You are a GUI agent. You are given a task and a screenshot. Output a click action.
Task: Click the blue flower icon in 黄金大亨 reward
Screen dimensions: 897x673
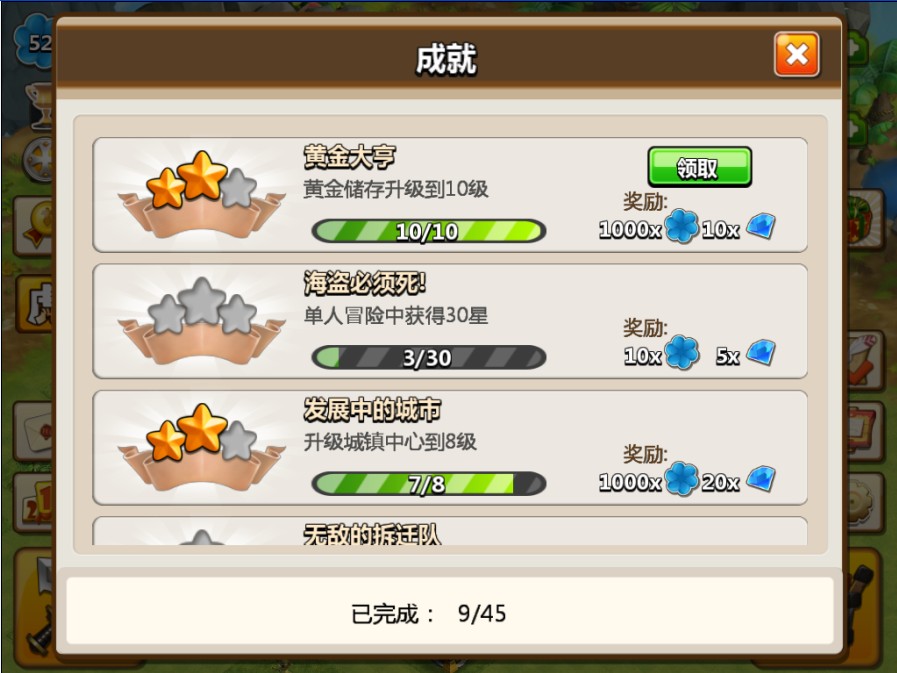(681, 227)
